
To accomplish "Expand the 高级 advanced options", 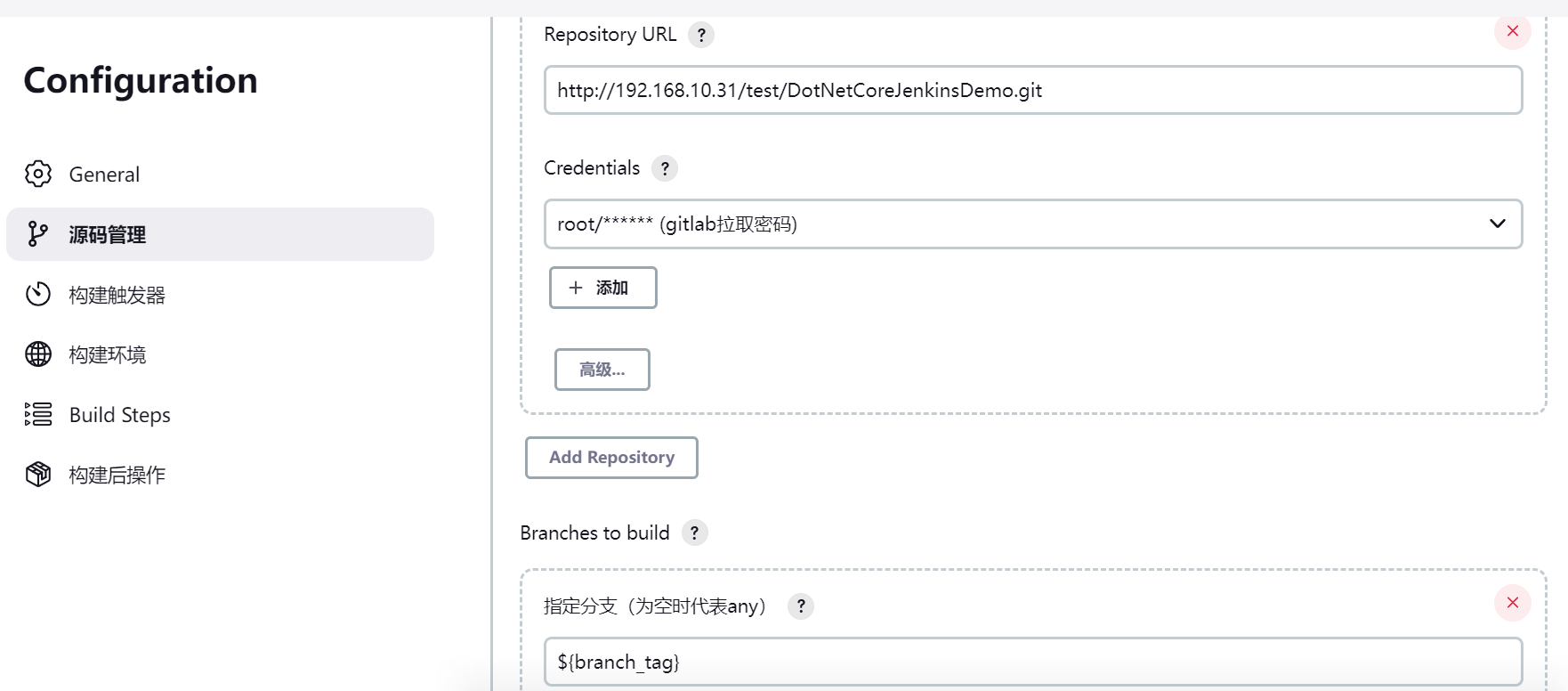I will [x=602, y=370].
